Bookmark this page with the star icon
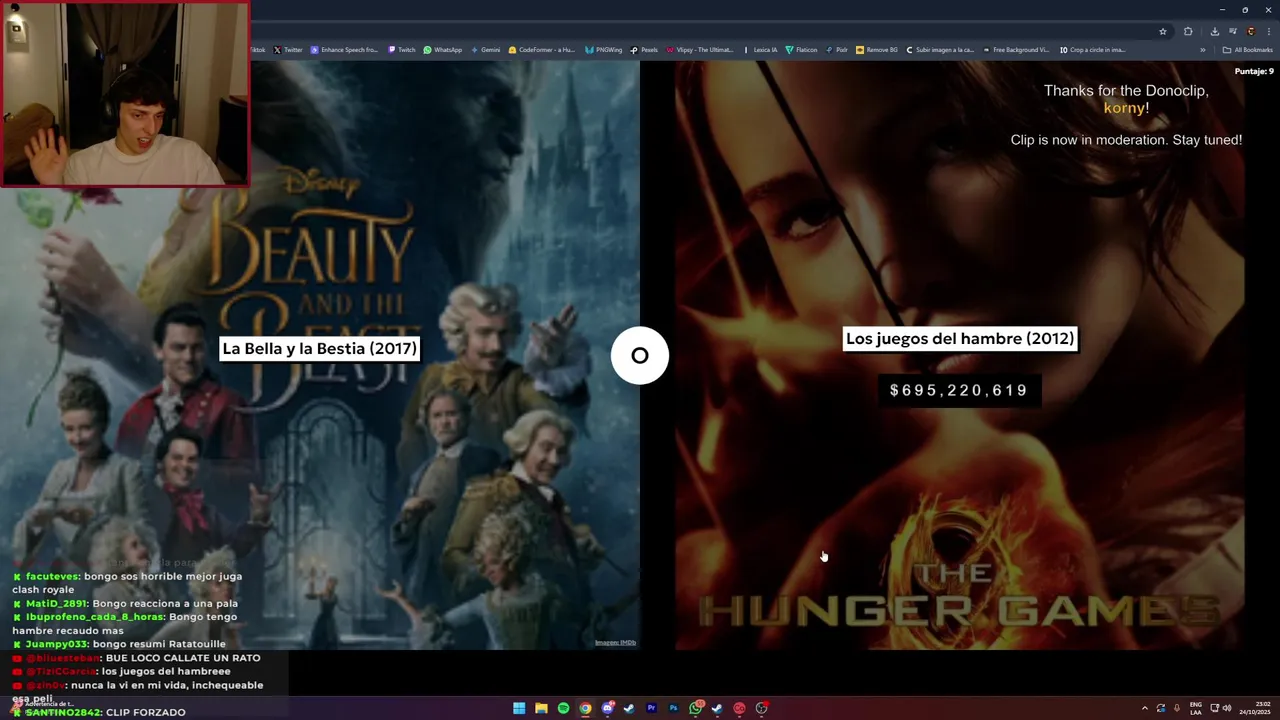 [1163, 31]
